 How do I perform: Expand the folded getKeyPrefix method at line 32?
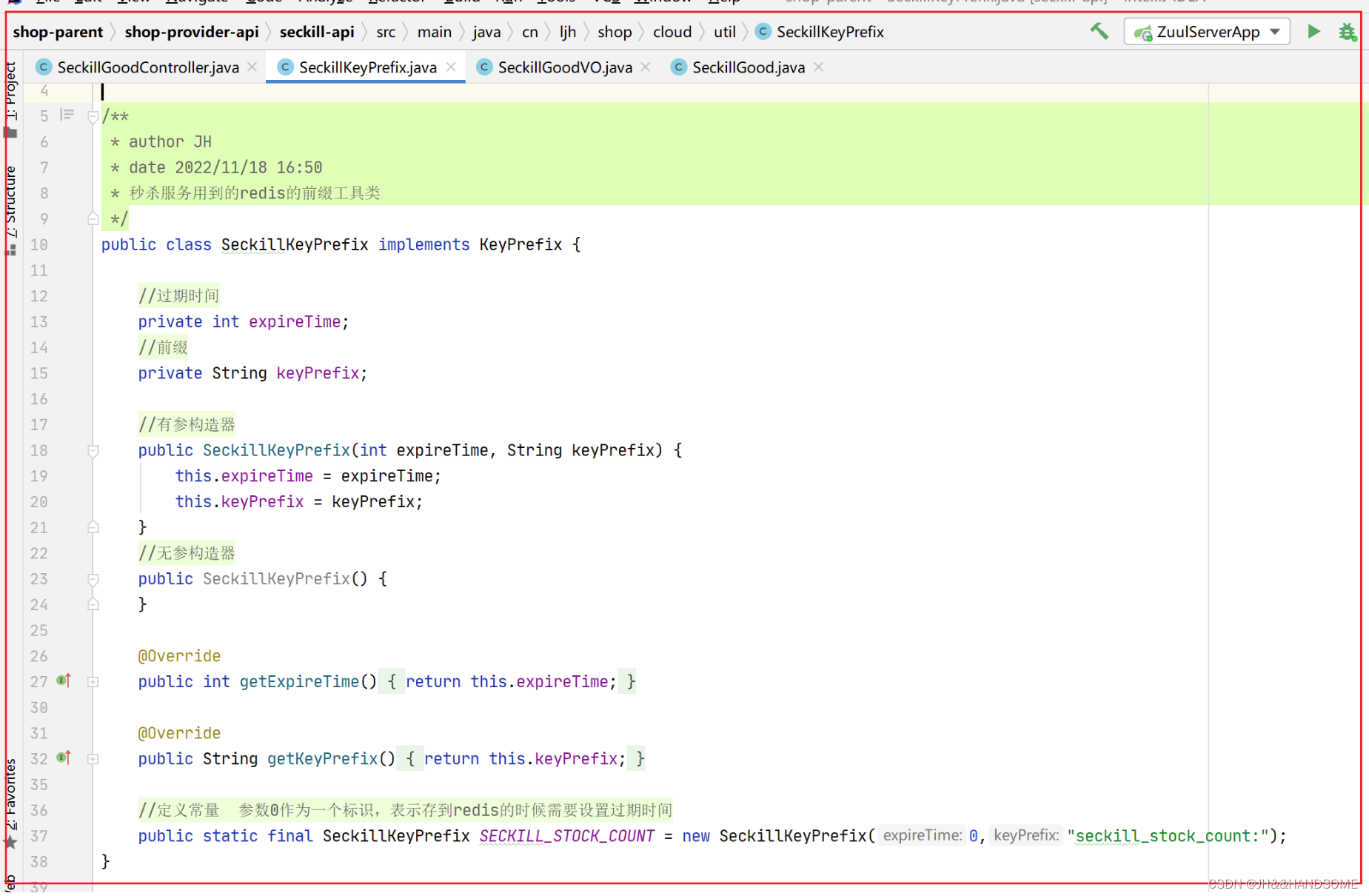tap(93, 759)
